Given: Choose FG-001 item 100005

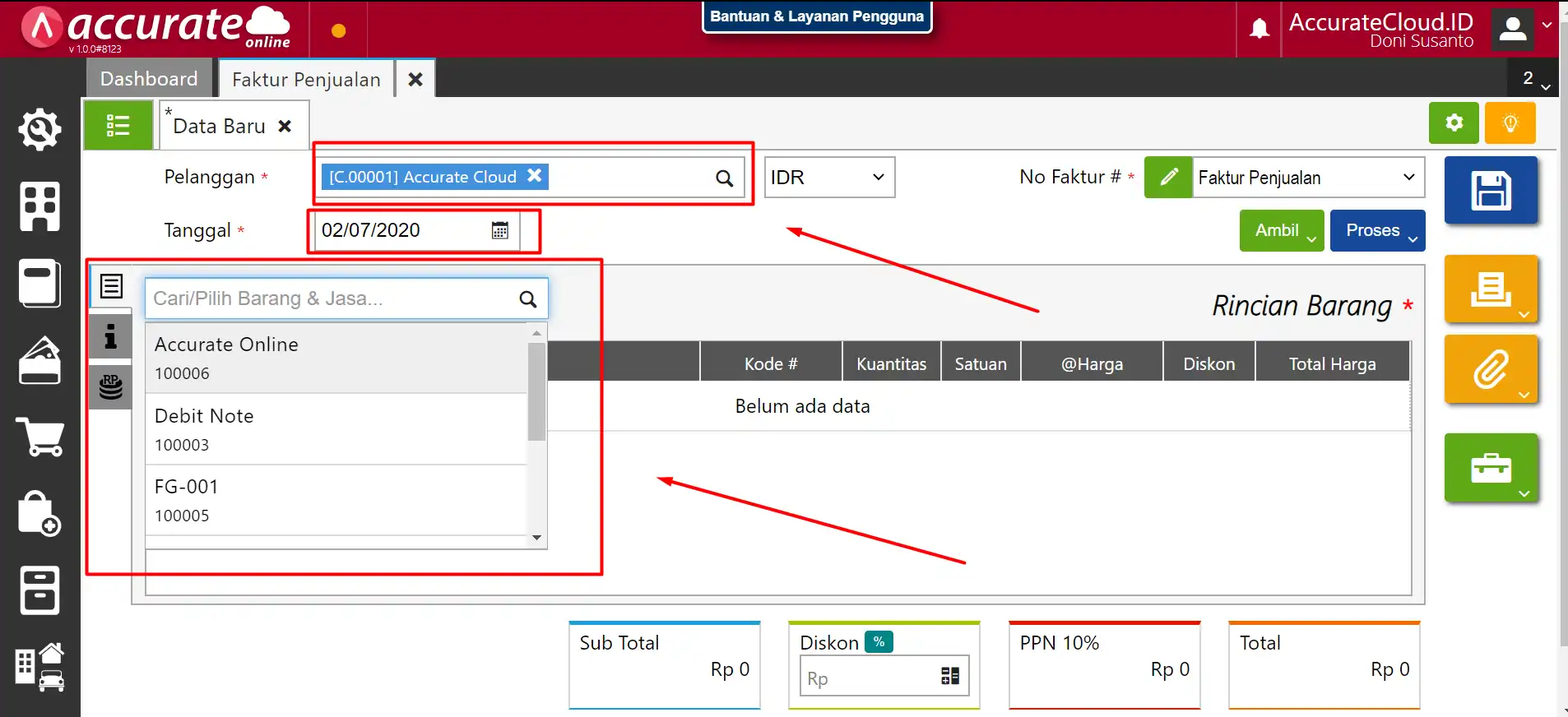Looking at the screenshot, I should [x=336, y=501].
